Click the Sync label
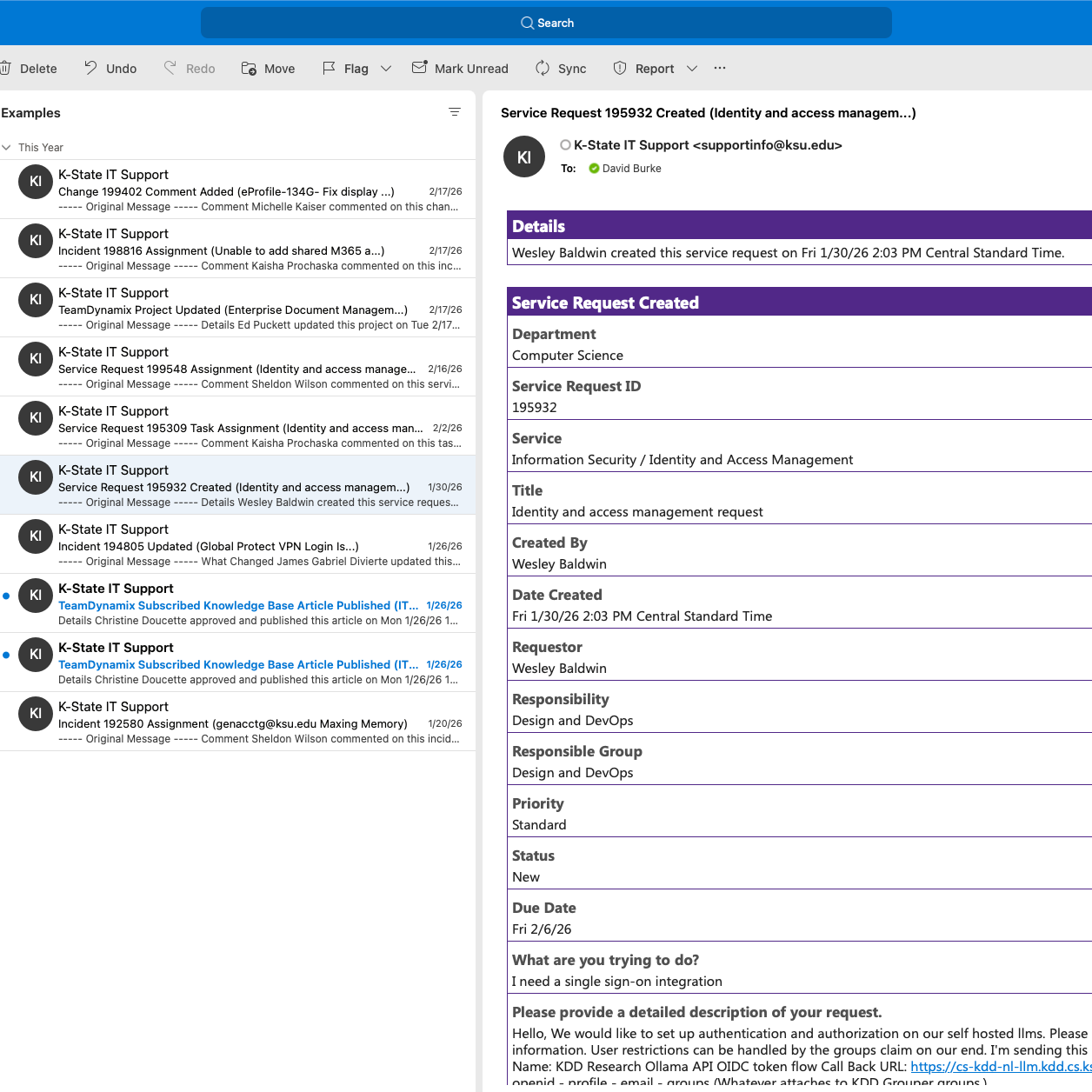Viewport: 1092px width, 1092px height. pos(572,69)
